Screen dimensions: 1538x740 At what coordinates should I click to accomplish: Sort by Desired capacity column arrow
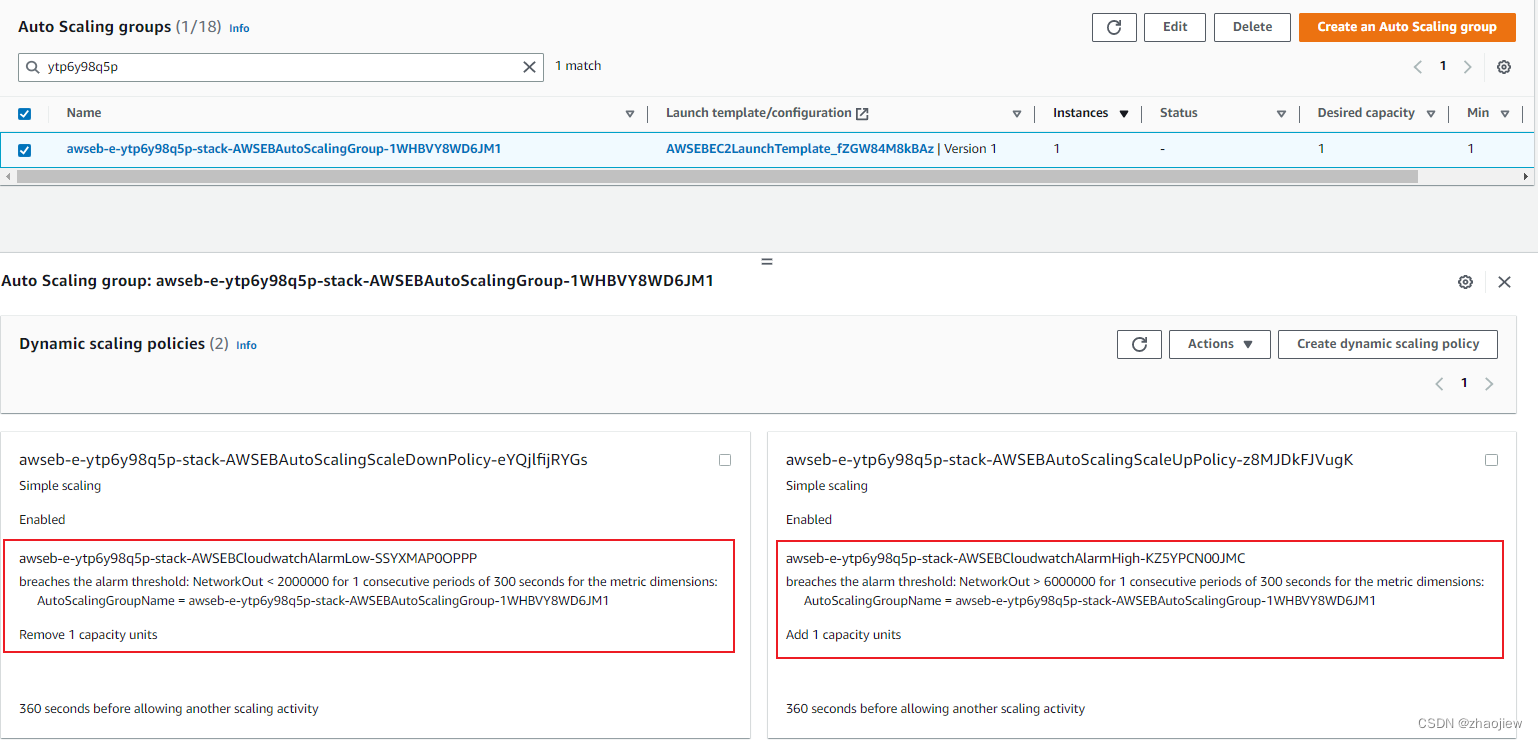(x=1431, y=114)
